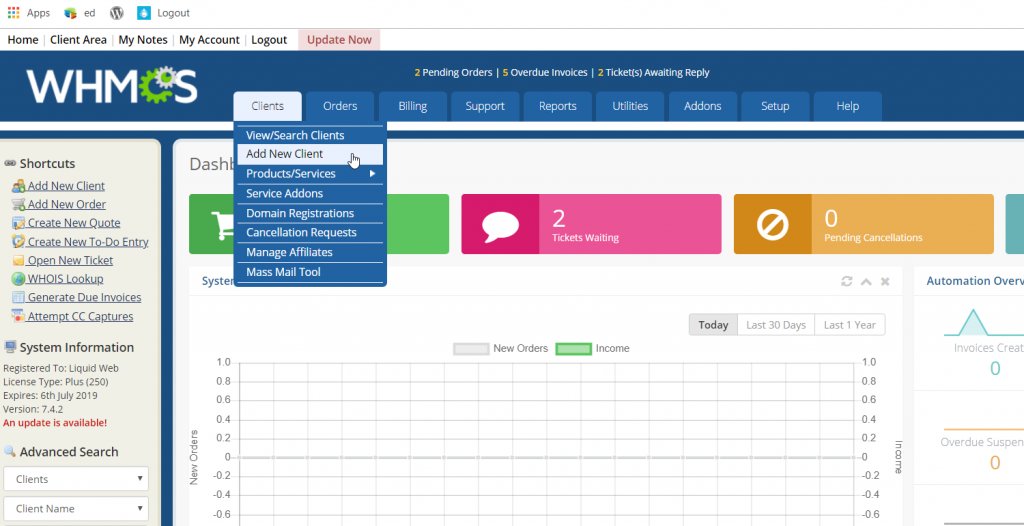Select the Last 1 Year chart range
The image size is (1024, 526).
click(x=850, y=325)
